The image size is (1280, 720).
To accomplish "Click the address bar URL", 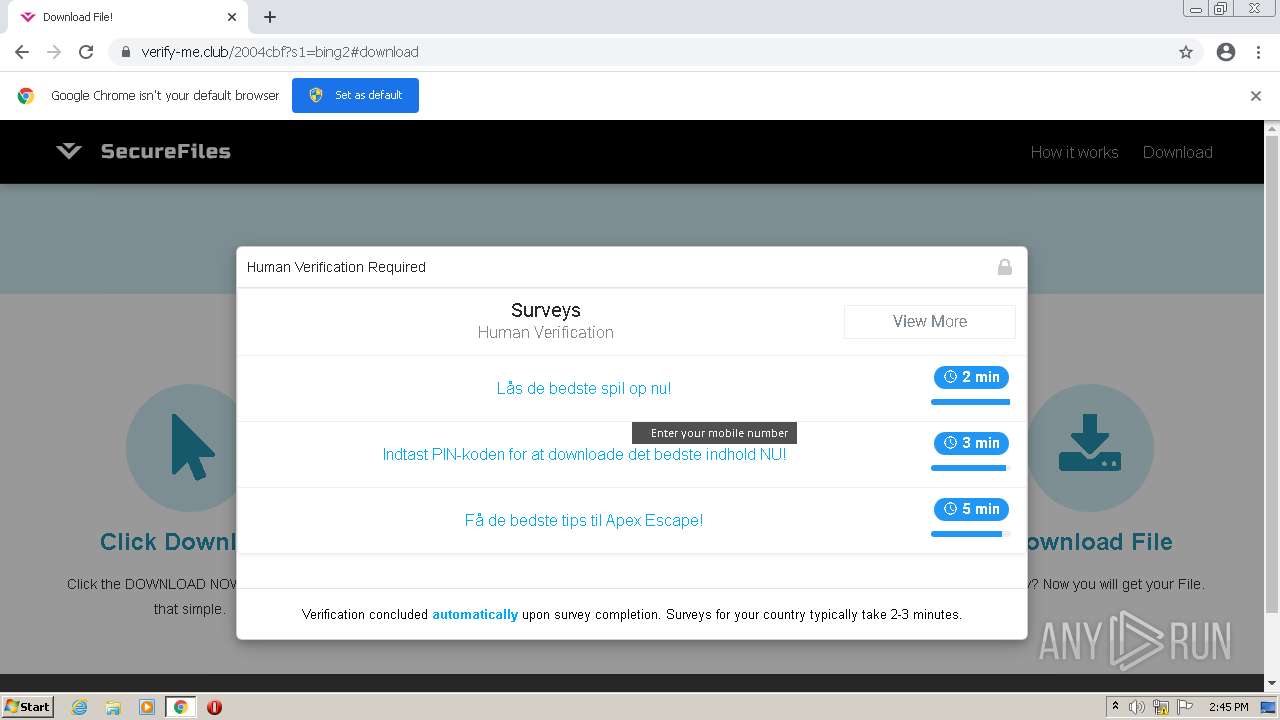I will (x=280, y=52).
